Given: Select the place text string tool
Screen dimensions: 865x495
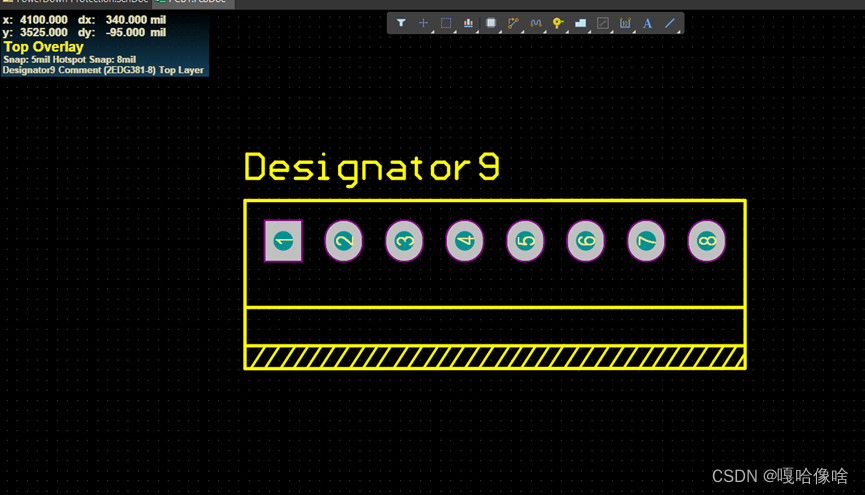Looking at the screenshot, I should coord(648,23).
